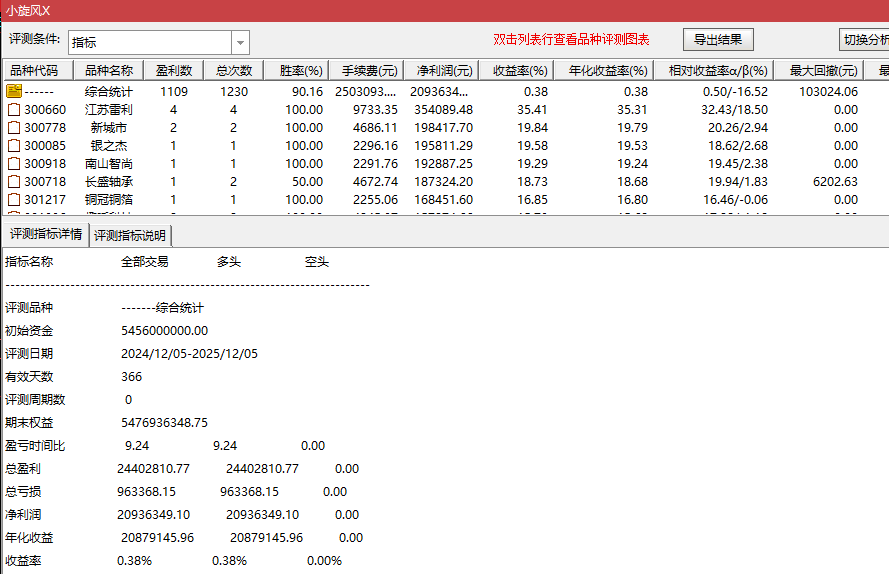Image resolution: width=889 pixels, height=574 pixels.
Task: Click date range 2024/12/05-2025/12/05
Action: [x=189, y=354]
